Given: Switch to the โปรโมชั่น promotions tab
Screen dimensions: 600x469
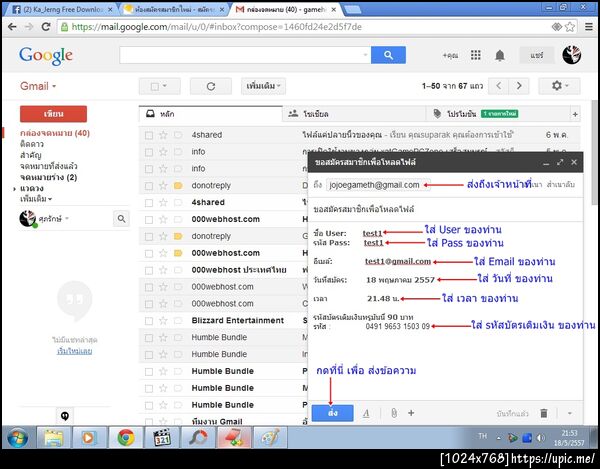Looking at the screenshot, I should [x=497, y=114].
